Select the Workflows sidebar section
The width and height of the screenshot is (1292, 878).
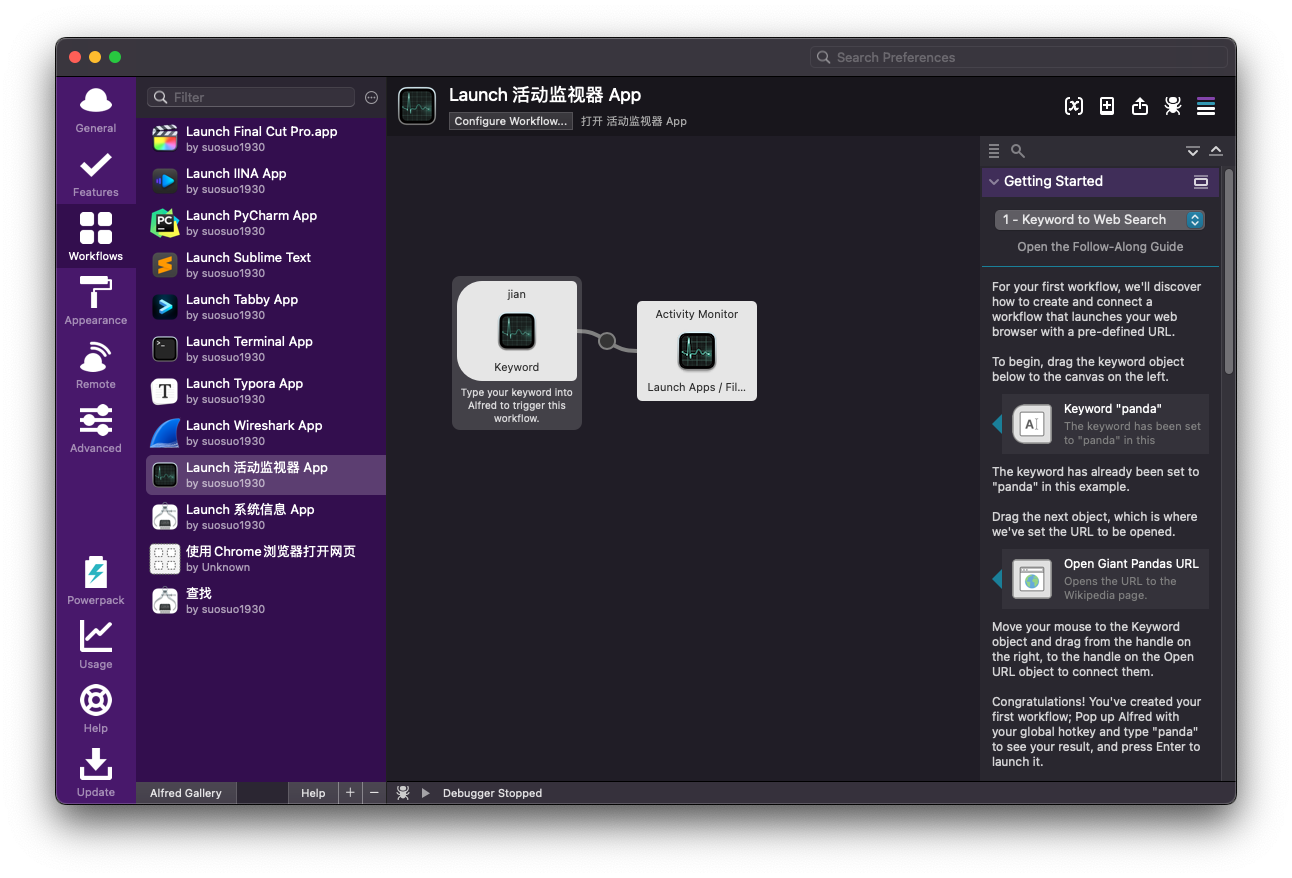(x=96, y=238)
